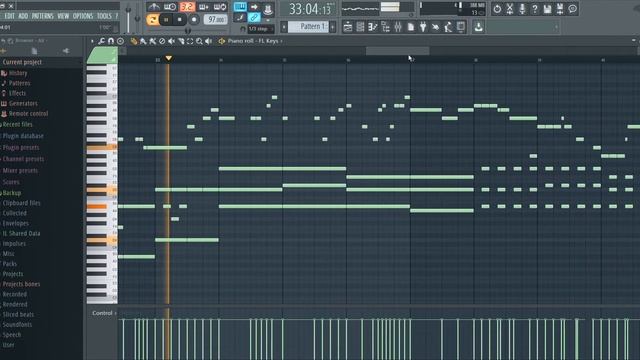Click the undo history circular arrow icon
Screen dimensions: 640x360
[x=497, y=9]
